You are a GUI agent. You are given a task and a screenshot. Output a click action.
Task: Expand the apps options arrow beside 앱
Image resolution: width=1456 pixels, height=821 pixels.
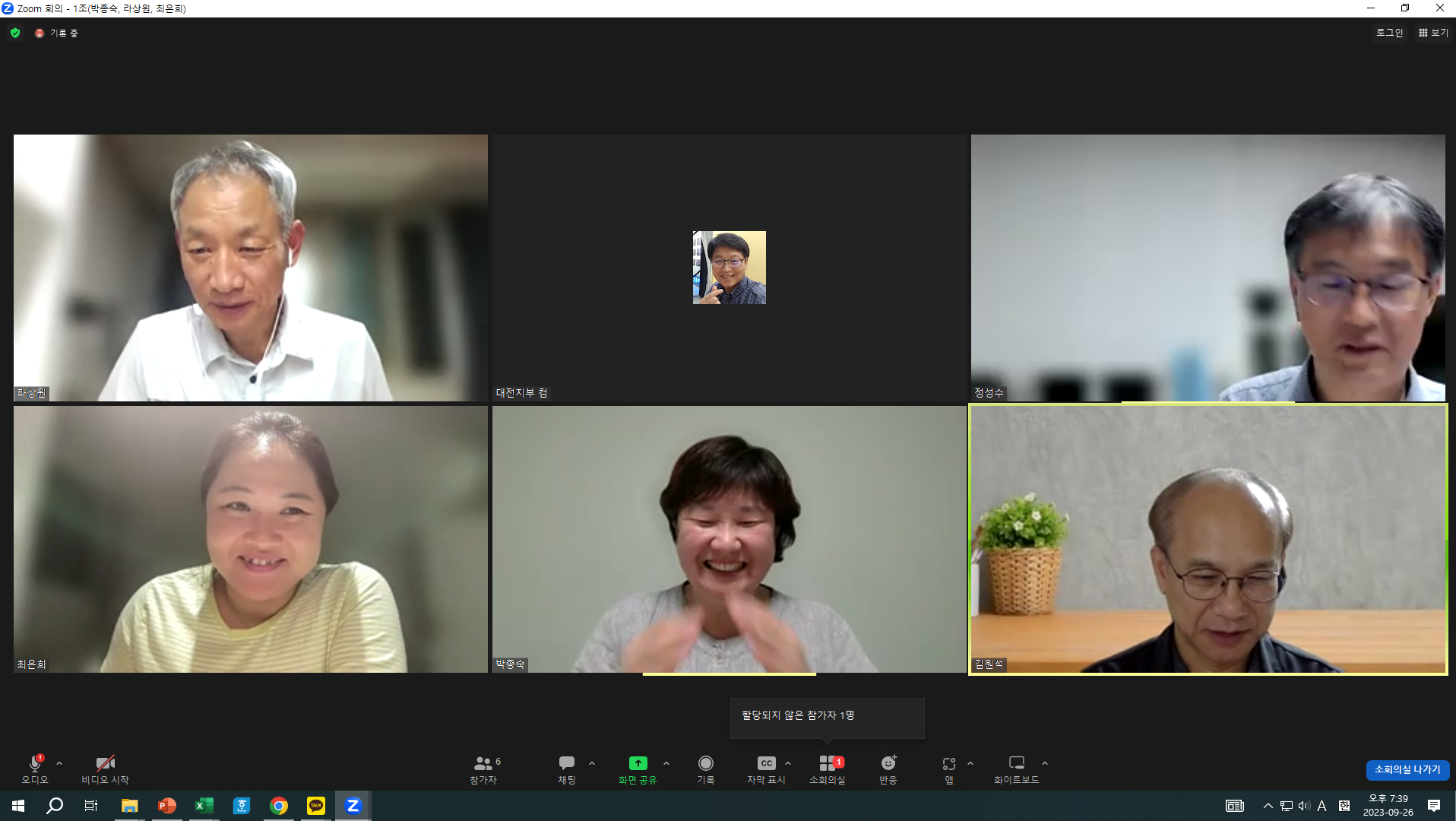(970, 763)
